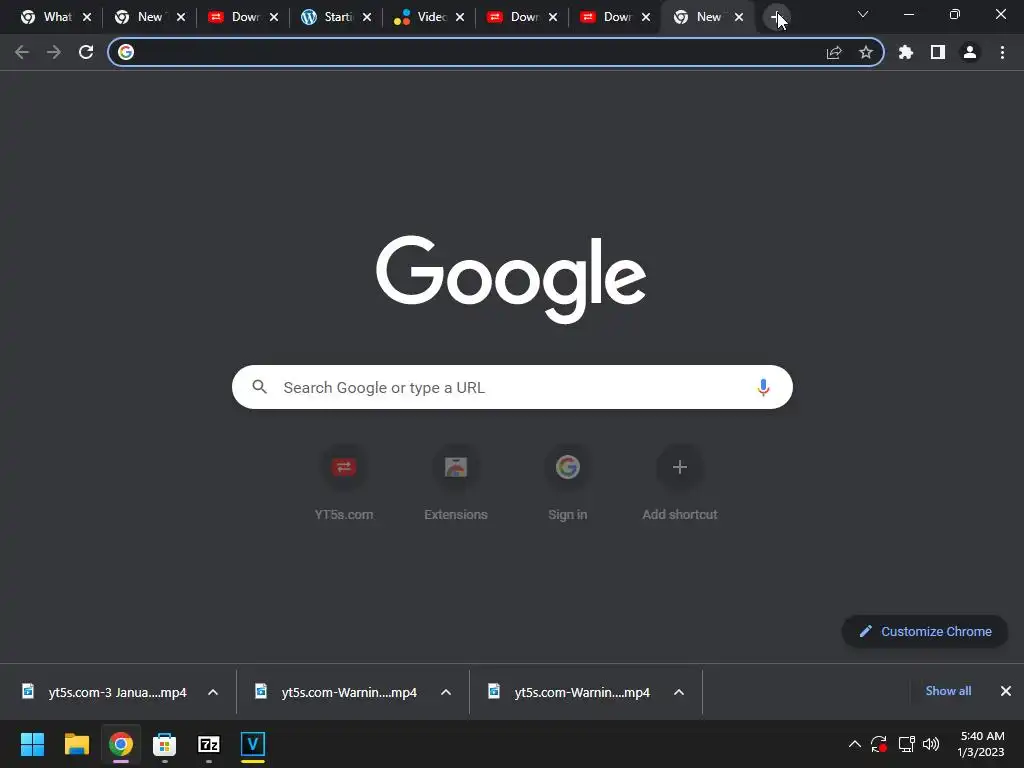Screen dimensions: 1024x768
Task: View site information Google icon in address bar
Action: (126, 52)
